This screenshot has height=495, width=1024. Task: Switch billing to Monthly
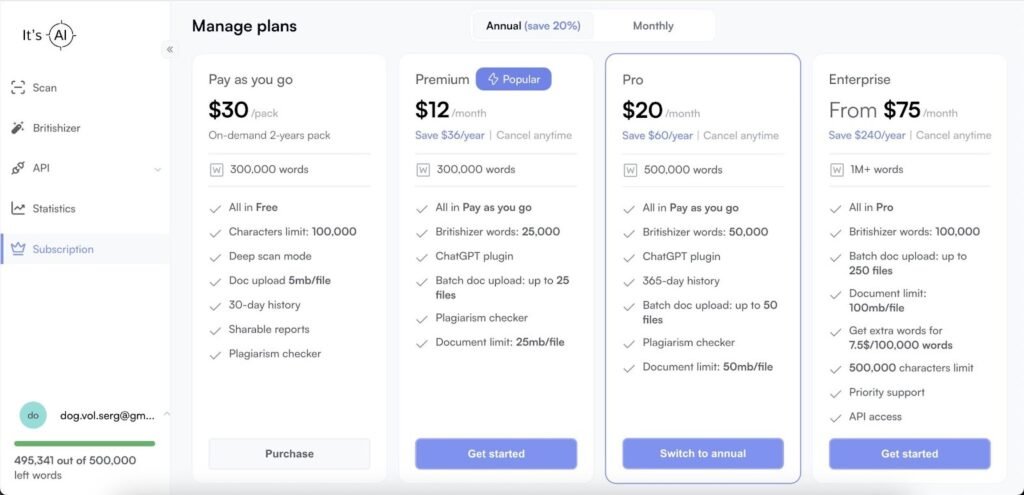tap(653, 26)
